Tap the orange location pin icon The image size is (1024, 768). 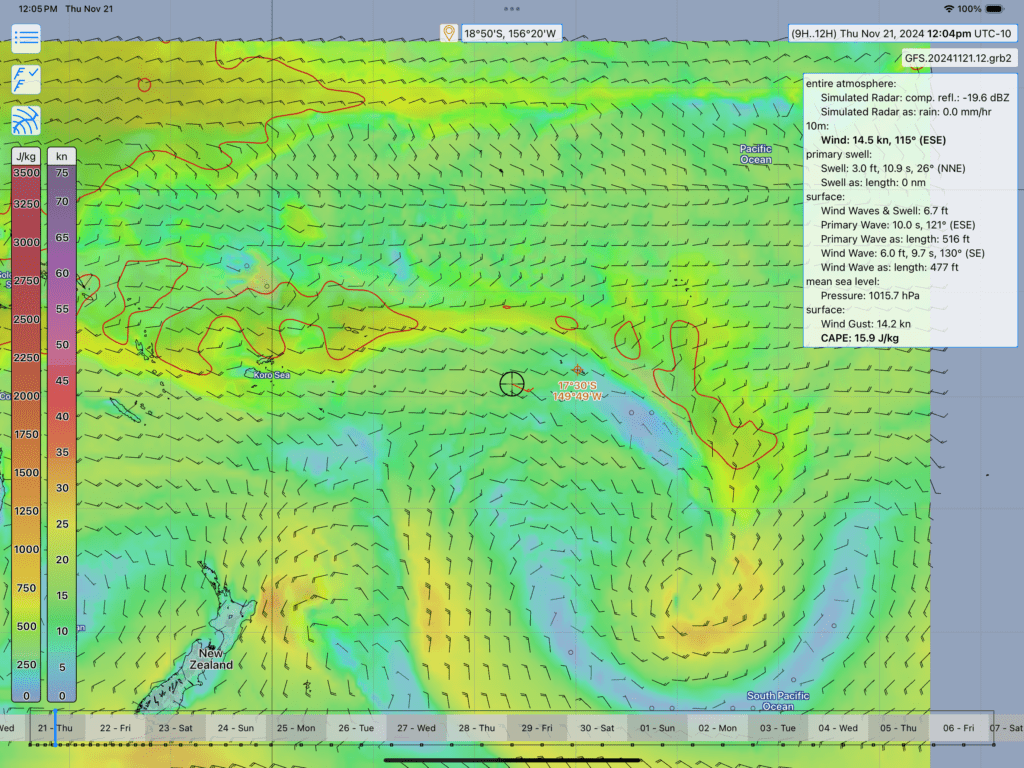449,33
